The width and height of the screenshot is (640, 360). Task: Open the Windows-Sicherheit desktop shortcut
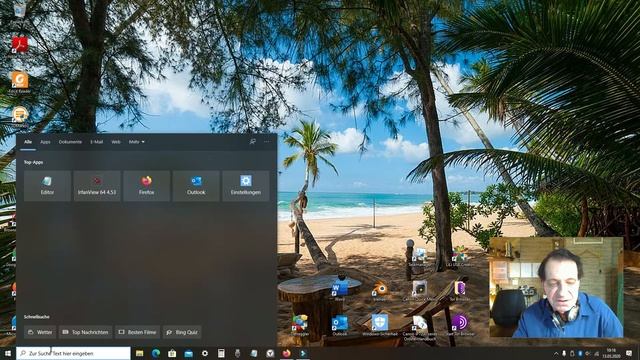[x=380, y=325]
